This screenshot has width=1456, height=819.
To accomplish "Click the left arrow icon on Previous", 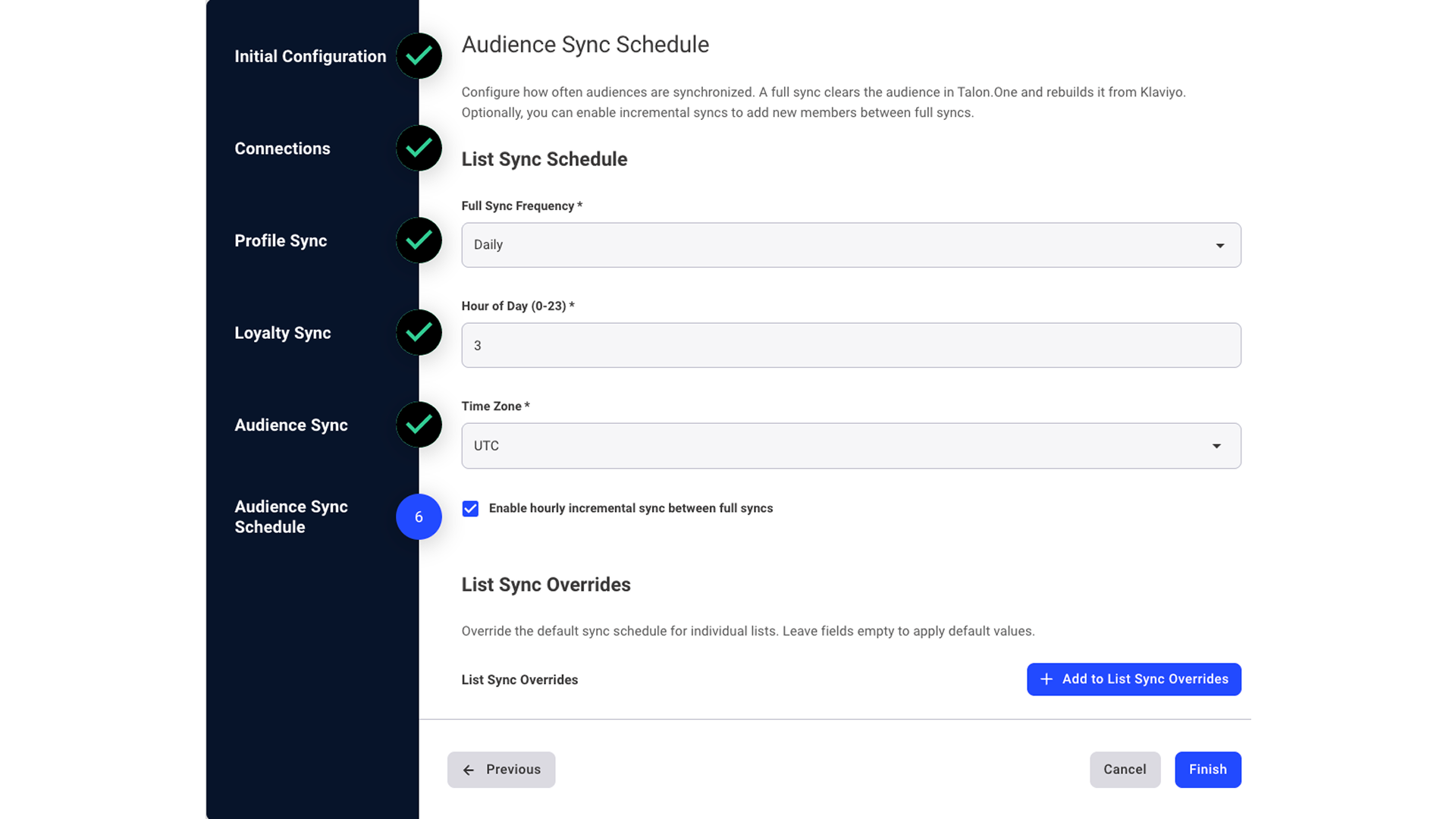I will pos(469,770).
